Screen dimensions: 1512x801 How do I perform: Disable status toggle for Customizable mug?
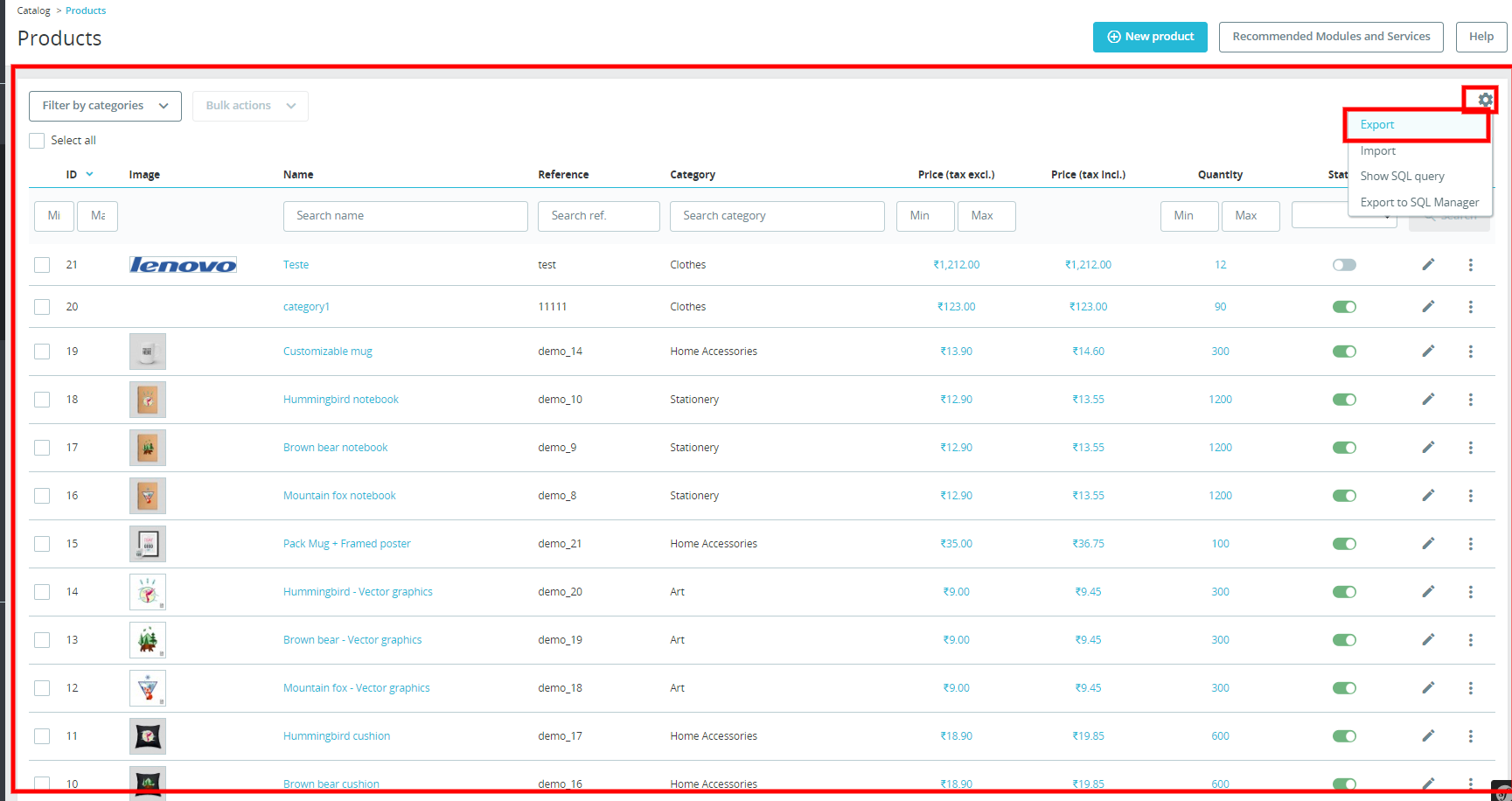(1344, 352)
